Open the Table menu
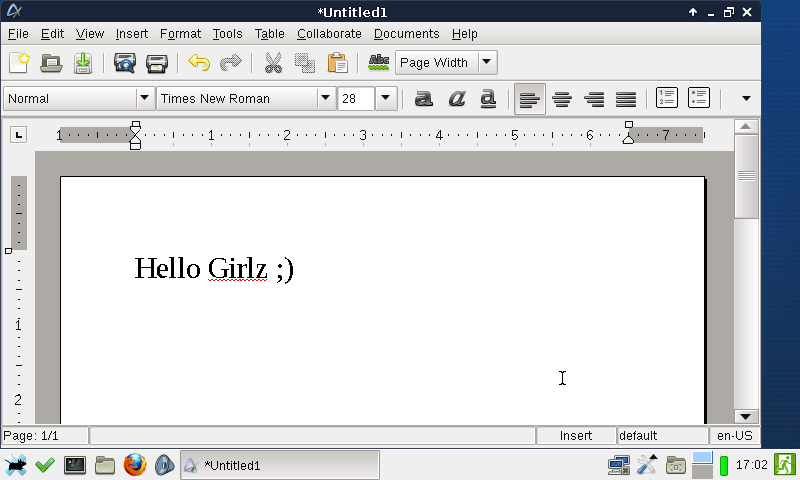800x480 pixels. click(269, 34)
